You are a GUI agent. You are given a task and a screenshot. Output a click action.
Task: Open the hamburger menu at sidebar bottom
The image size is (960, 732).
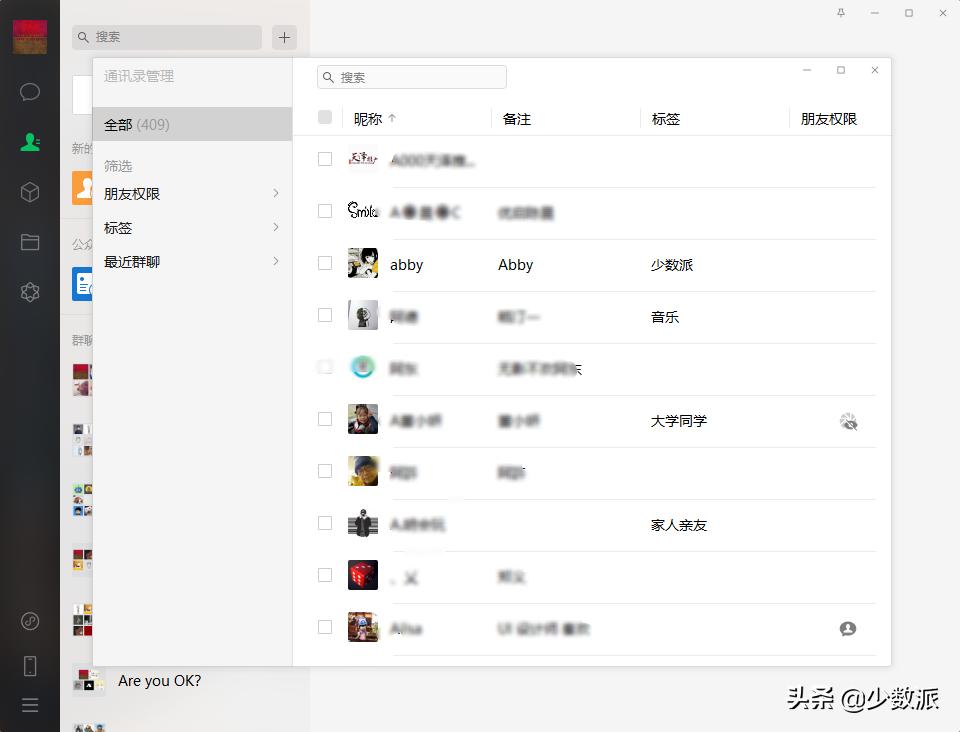pyautogui.click(x=30, y=705)
